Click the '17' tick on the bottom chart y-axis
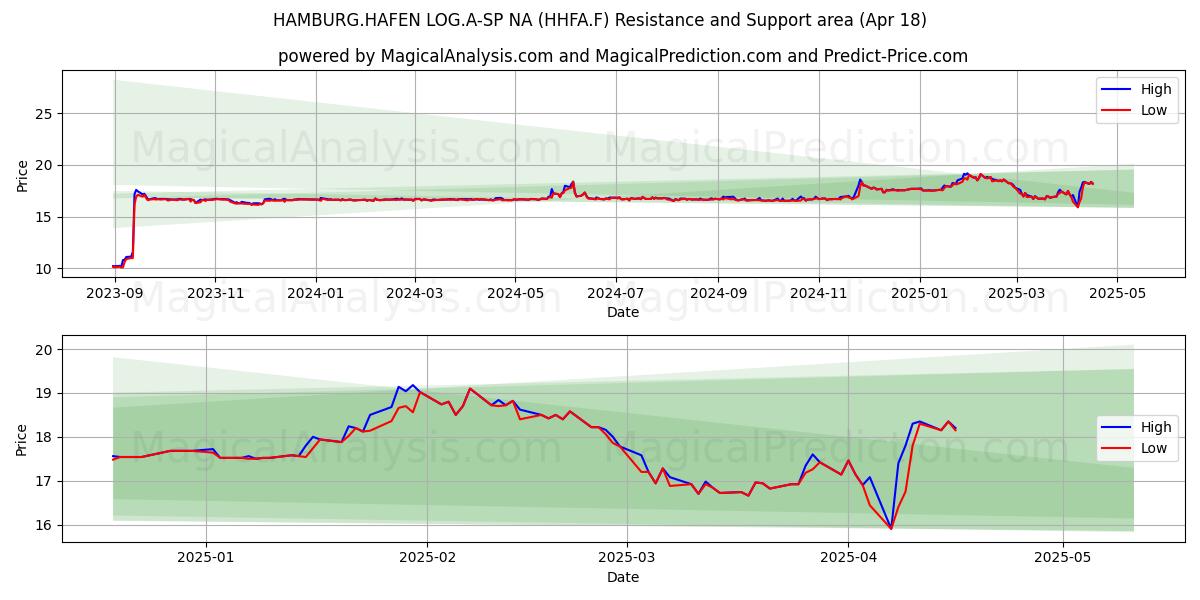 pyautogui.click(x=45, y=481)
